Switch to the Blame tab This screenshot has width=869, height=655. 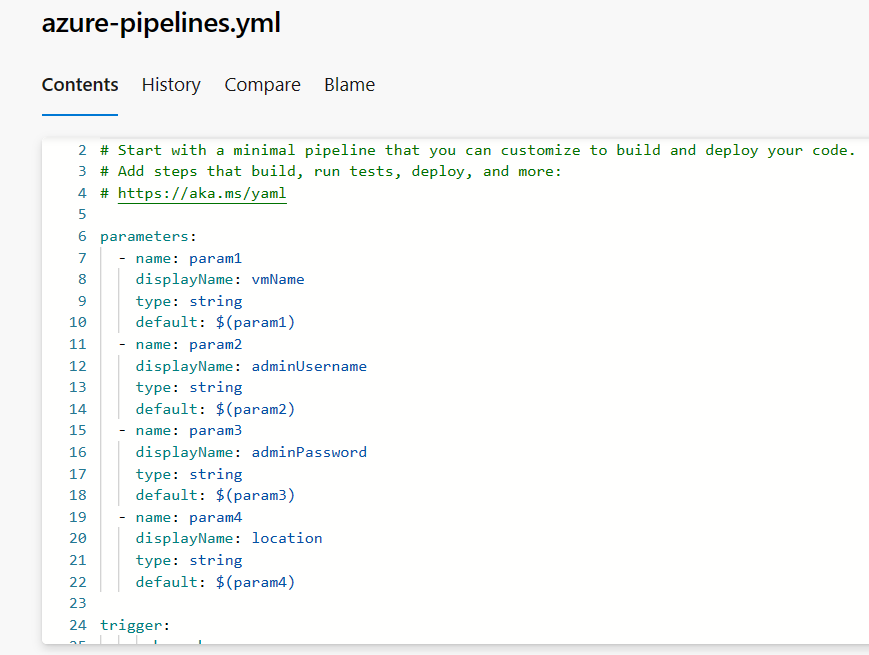(349, 85)
